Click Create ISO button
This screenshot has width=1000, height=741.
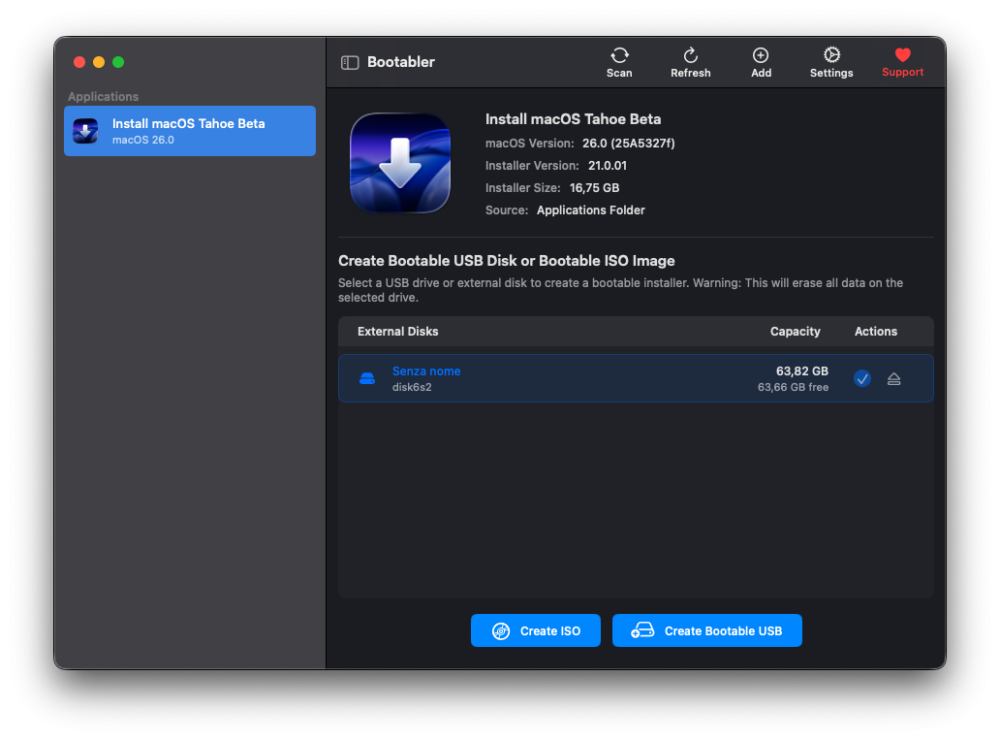coord(536,631)
